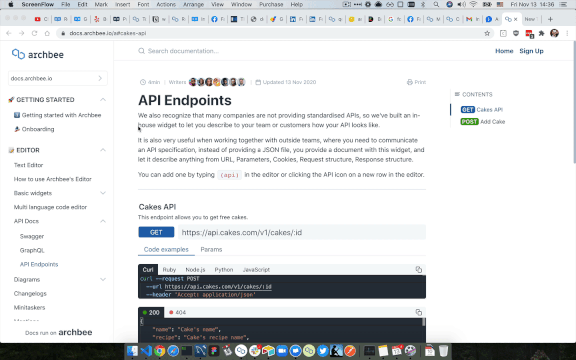Viewport: 576px width, 360px height.
Task: Open Zoom app from dock
Action: point(282,351)
